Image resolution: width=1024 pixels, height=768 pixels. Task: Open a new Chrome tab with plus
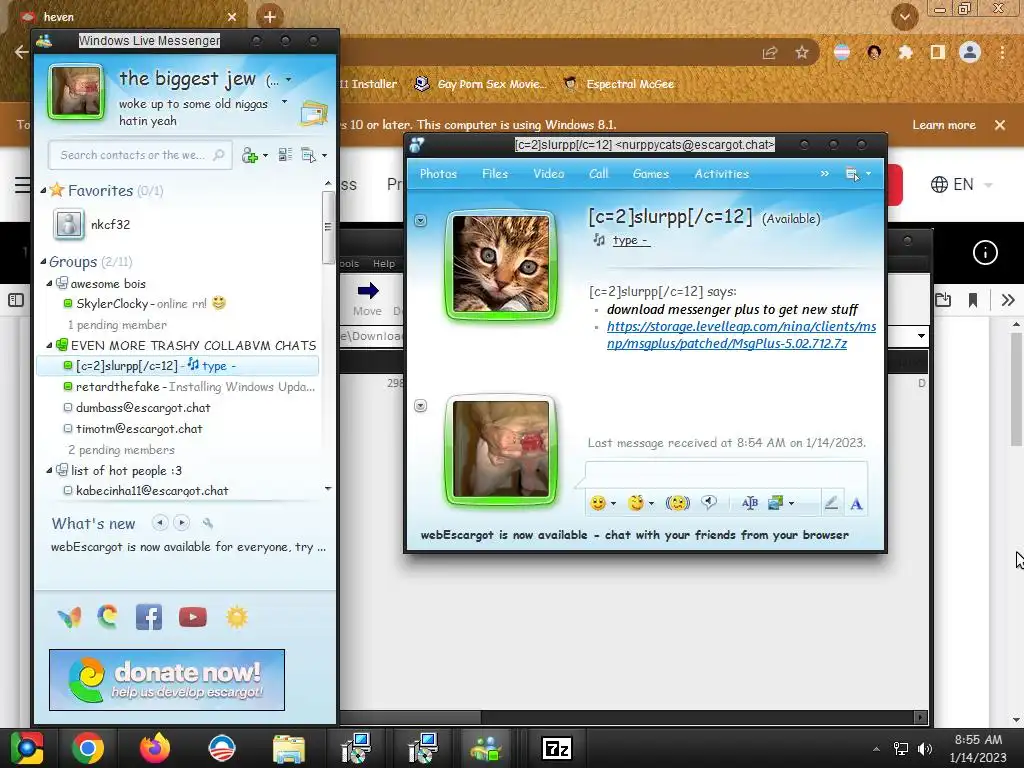pyautogui.click(x=270, y=16)
